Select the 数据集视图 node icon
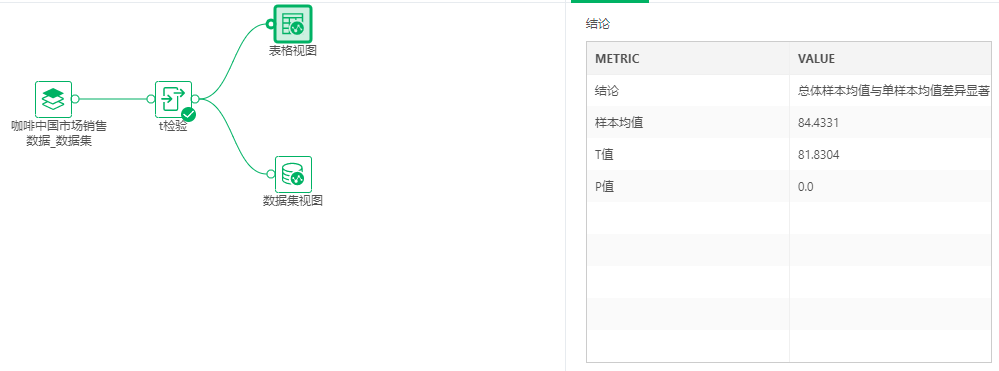Image resolution: width=999 pixels, height=371 pixels. (x=293, y=174)
